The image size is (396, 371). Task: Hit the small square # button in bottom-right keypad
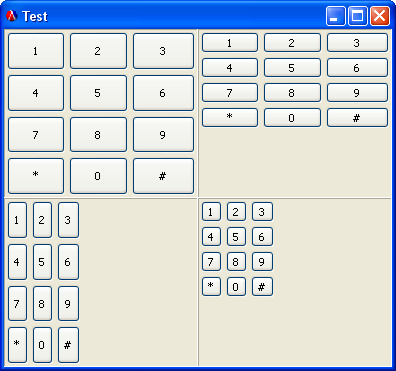point(262,287)
